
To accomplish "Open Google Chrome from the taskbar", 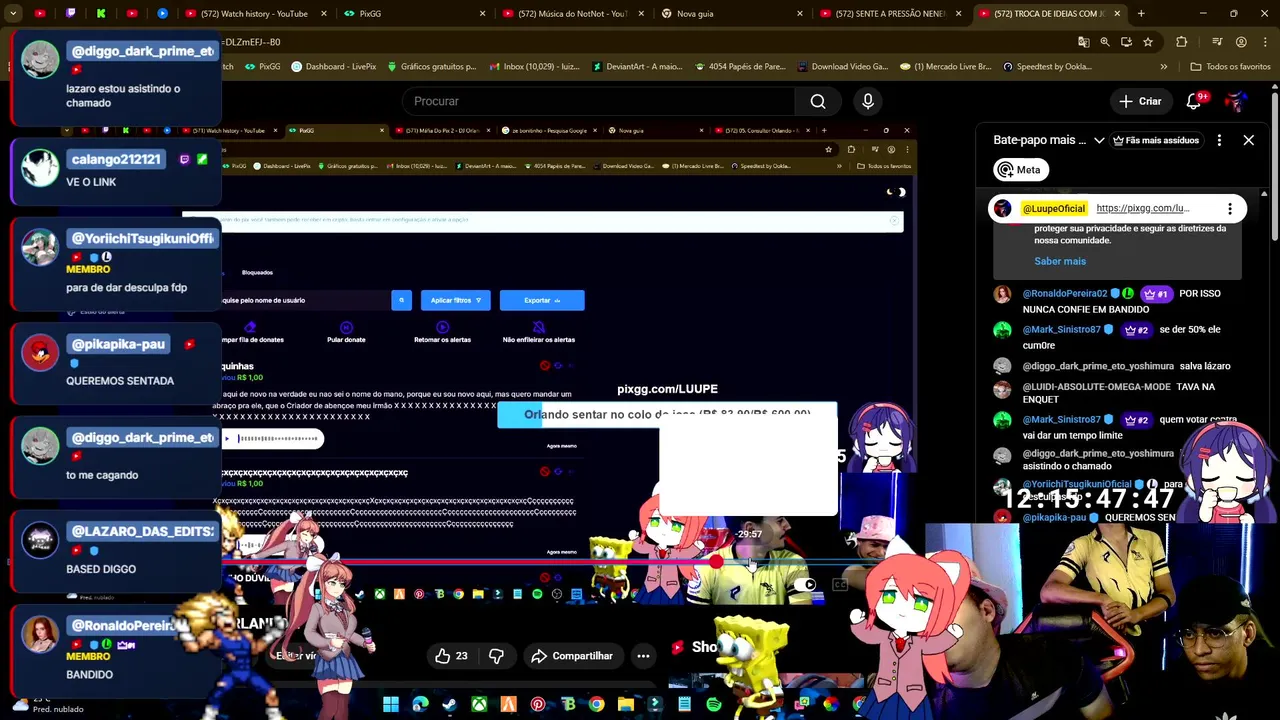I will (x=596, y=705).
